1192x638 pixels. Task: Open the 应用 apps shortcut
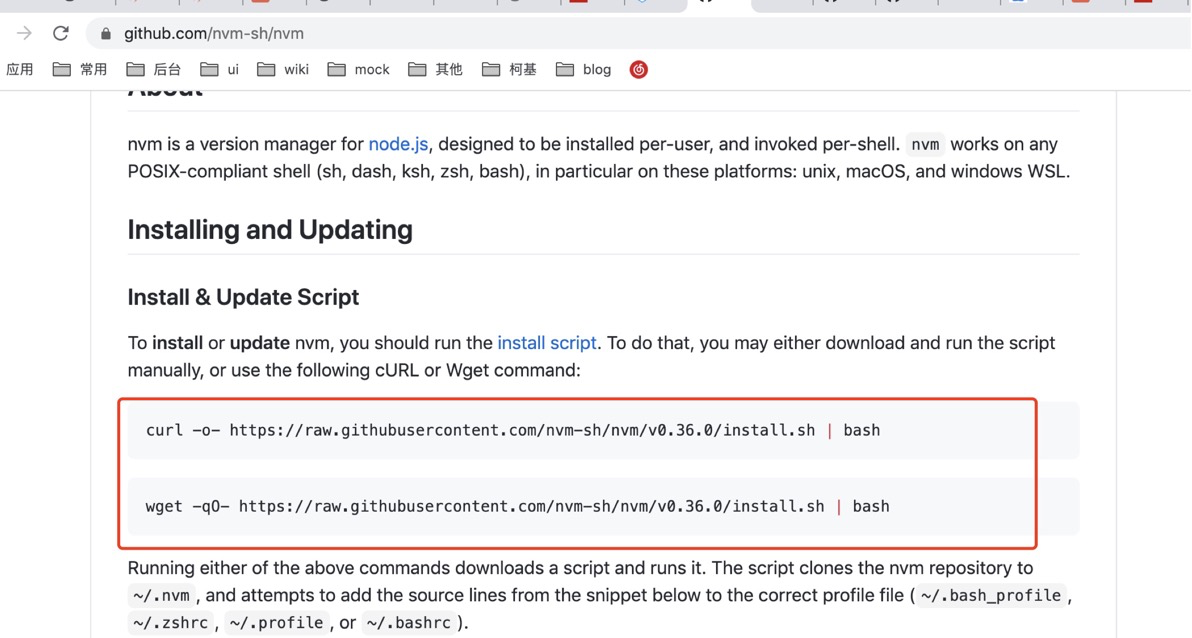(20, 69)
